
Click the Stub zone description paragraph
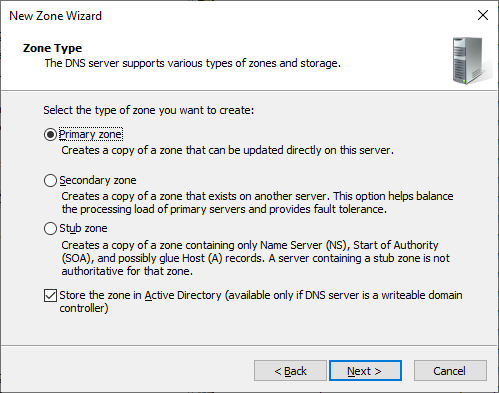pos(256,258)
